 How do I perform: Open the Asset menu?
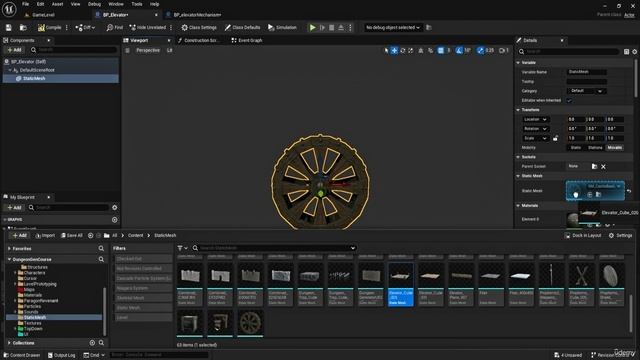57,4
